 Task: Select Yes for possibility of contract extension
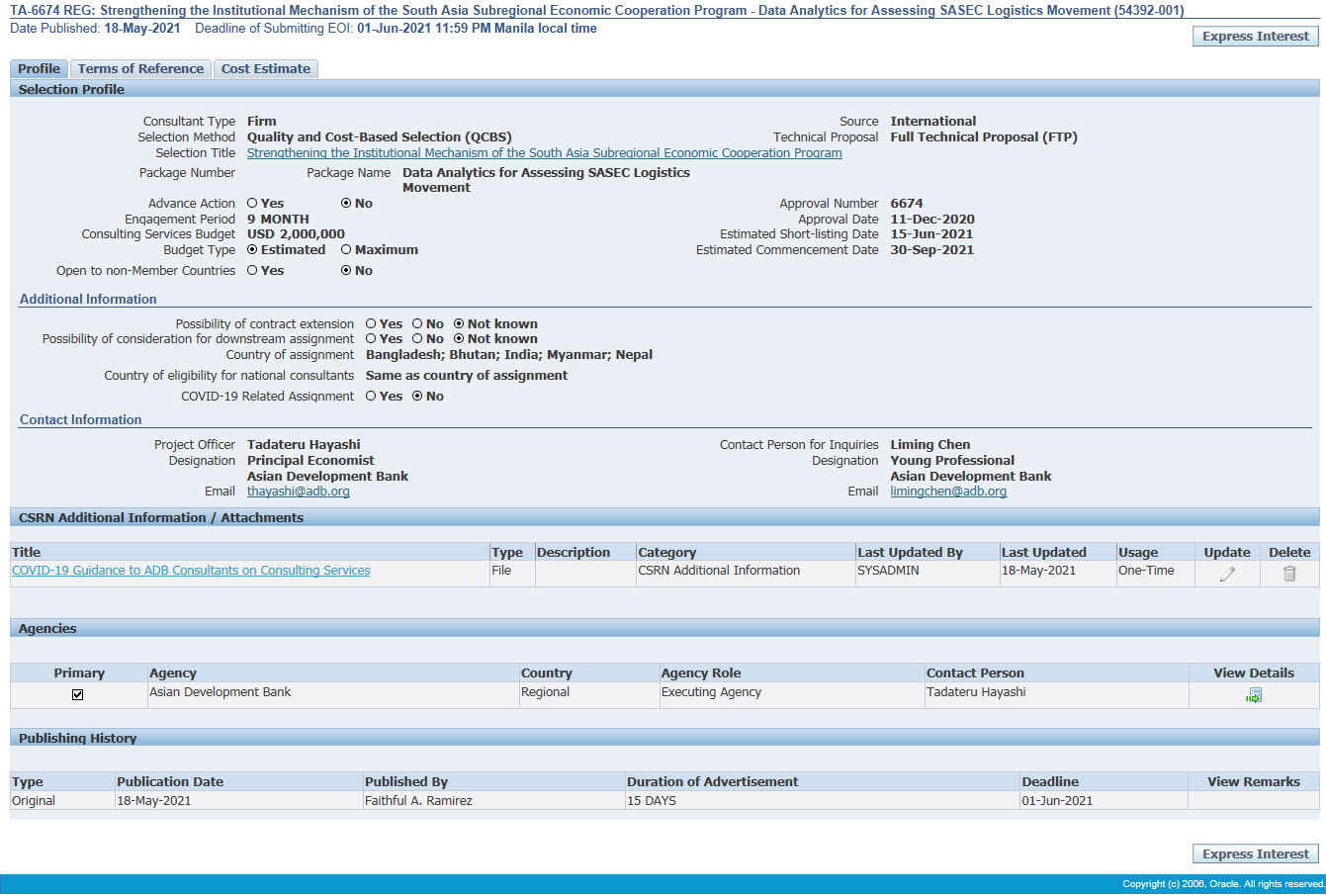pos(371,323)
